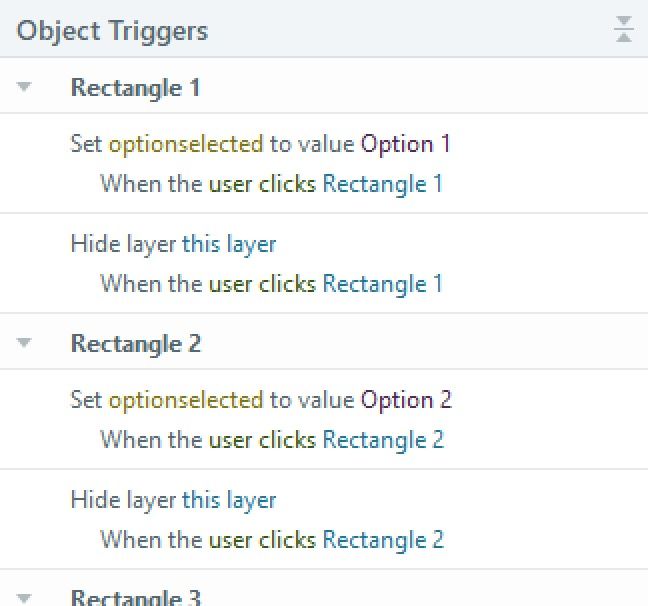Select the Rectangle 1 group header
Screen dimensions: 648x606
[135, 87]
